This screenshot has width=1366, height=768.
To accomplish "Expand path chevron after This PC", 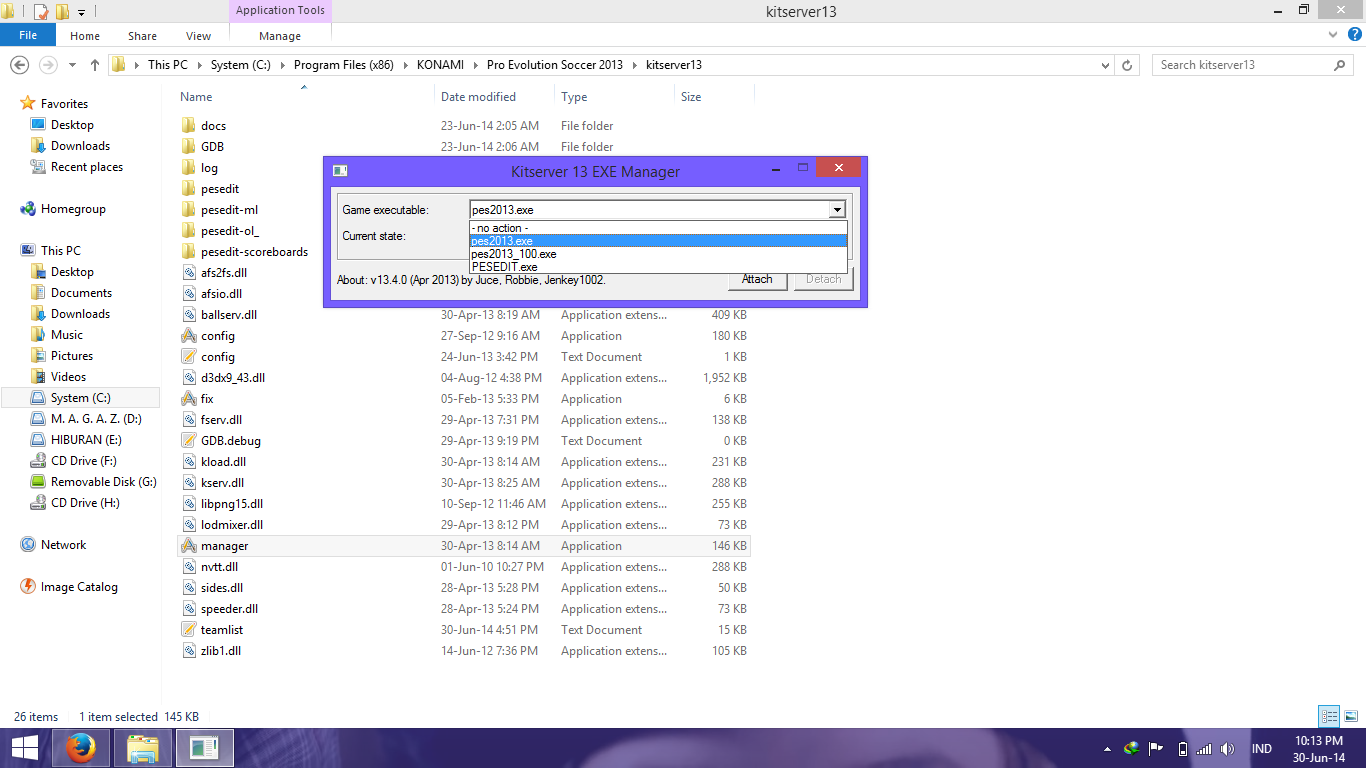I will point(199,65).
